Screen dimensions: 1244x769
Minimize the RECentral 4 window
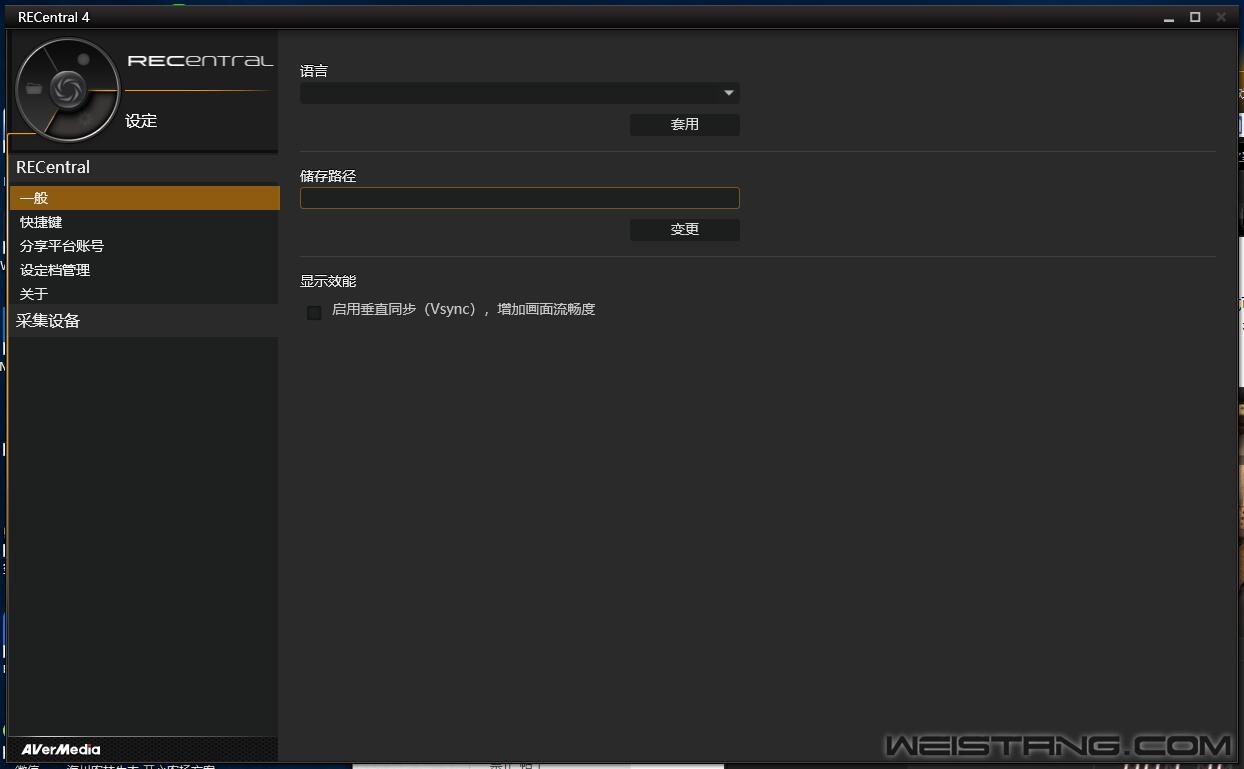(x=1170, y=17)
